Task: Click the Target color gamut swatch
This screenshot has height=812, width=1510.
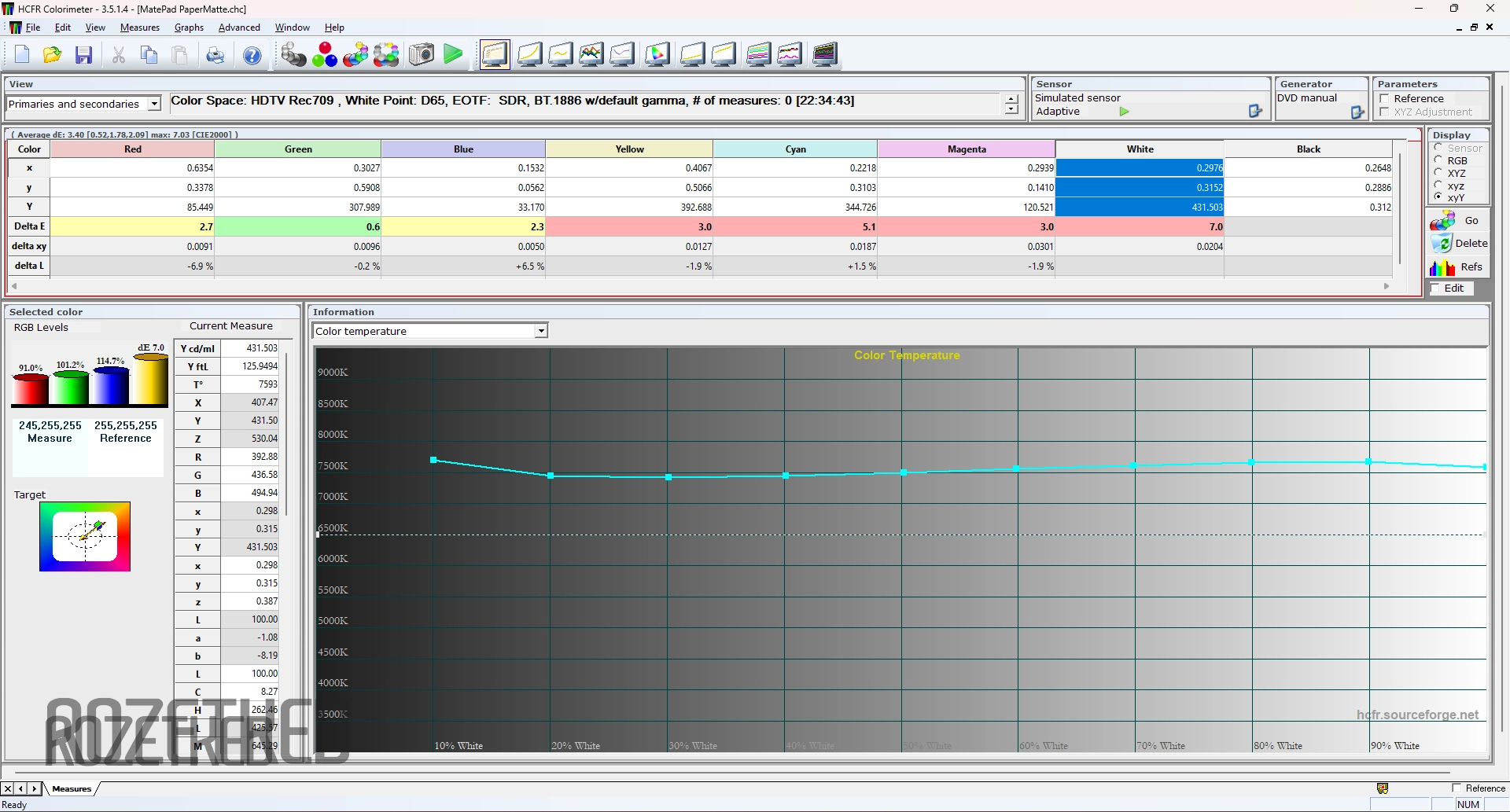Action: pos(85,537)
